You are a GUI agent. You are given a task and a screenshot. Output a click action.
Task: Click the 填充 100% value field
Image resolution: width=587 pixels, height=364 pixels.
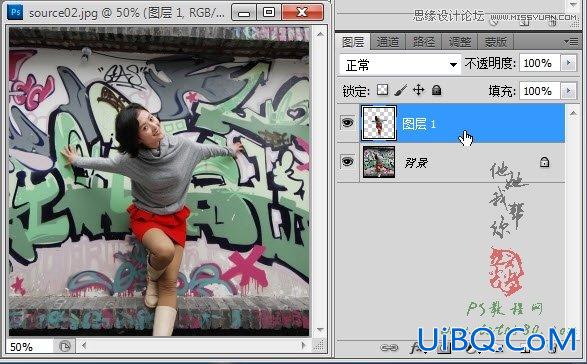click(x=540, y=91)
